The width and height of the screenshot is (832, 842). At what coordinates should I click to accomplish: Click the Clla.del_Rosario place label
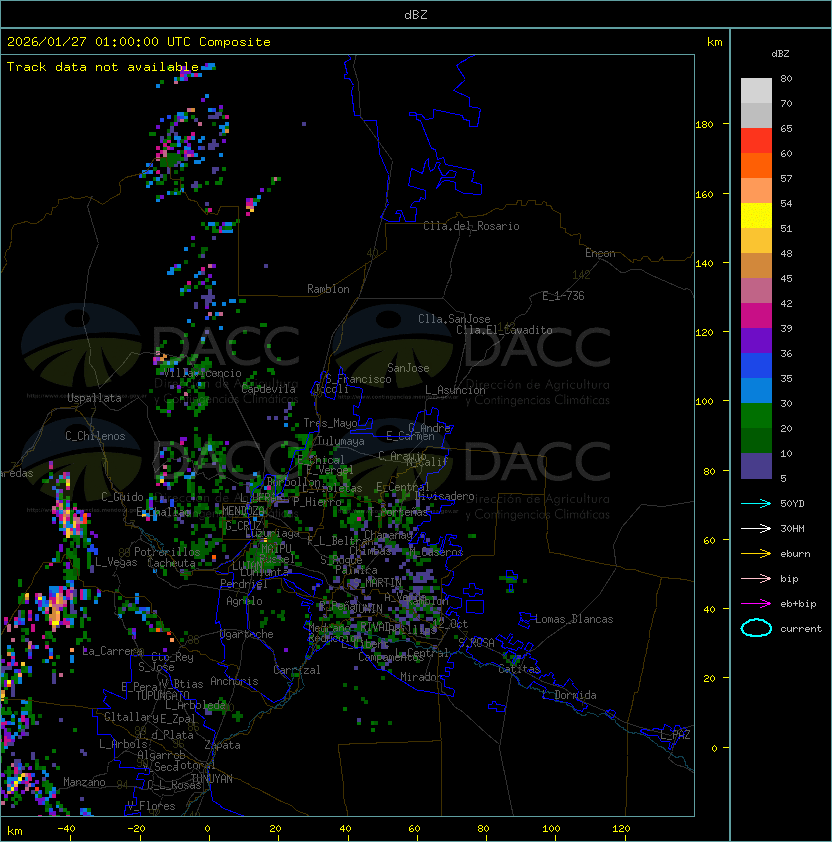point(471,226)
